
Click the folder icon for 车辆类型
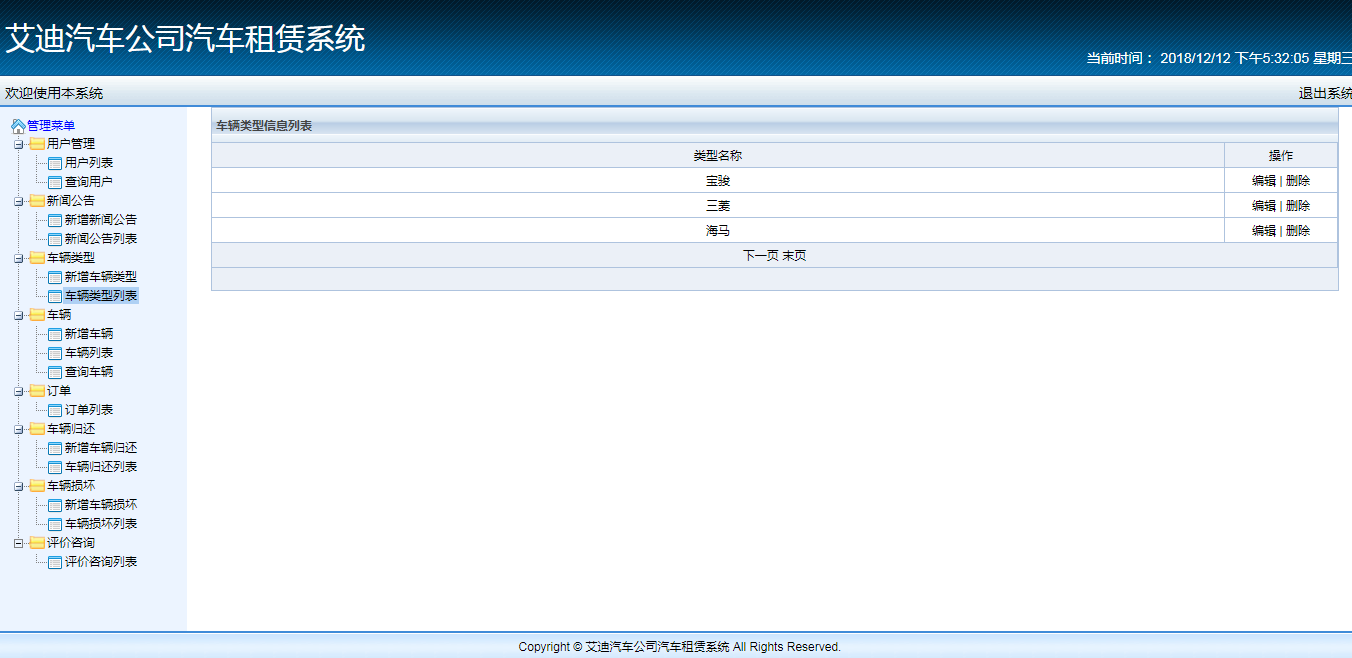pos(37,258)
